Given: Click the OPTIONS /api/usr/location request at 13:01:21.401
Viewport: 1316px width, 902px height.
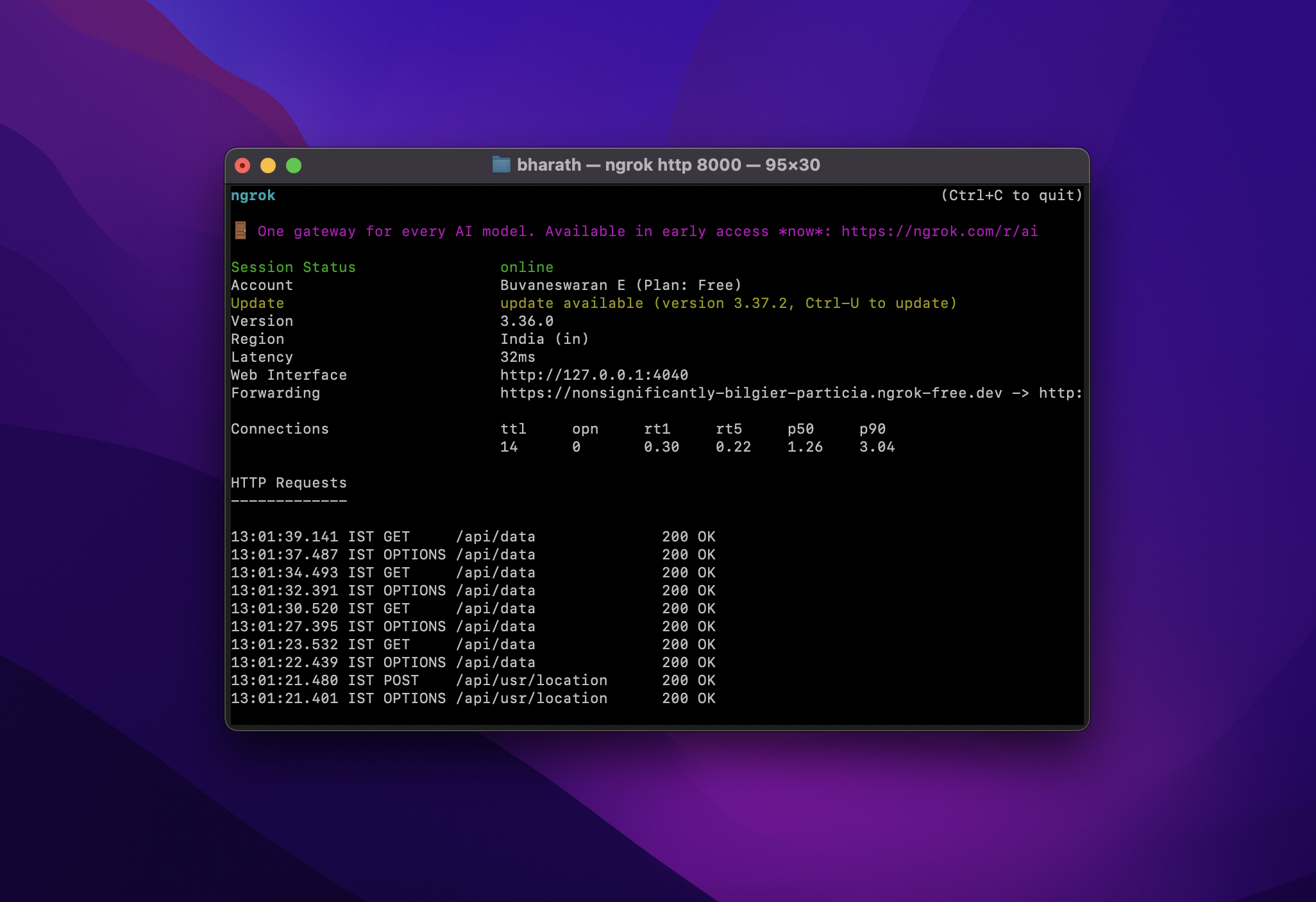Looking at the screenshot, I should point(473,698).
